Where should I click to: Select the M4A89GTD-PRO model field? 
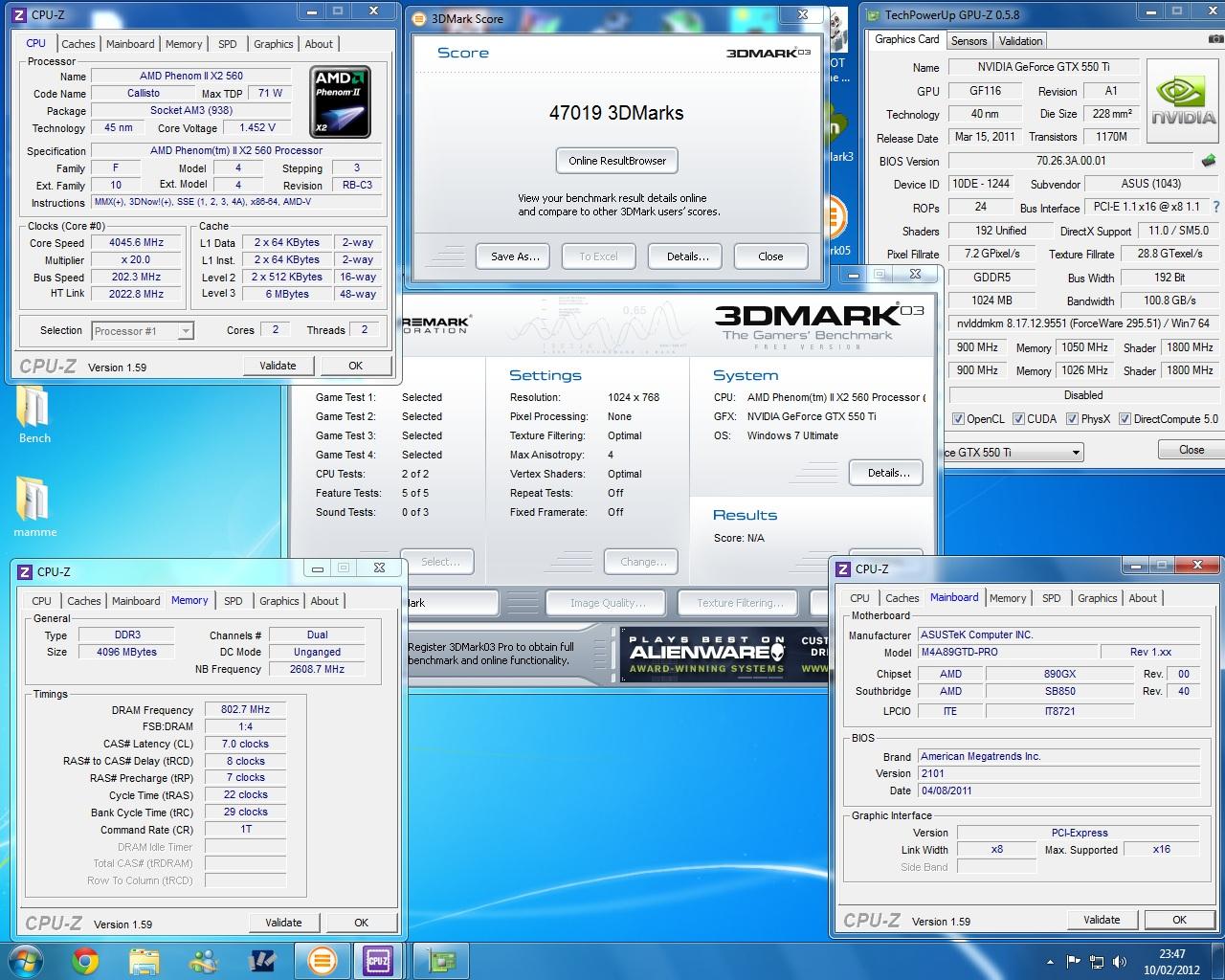tap(1007, 652)
